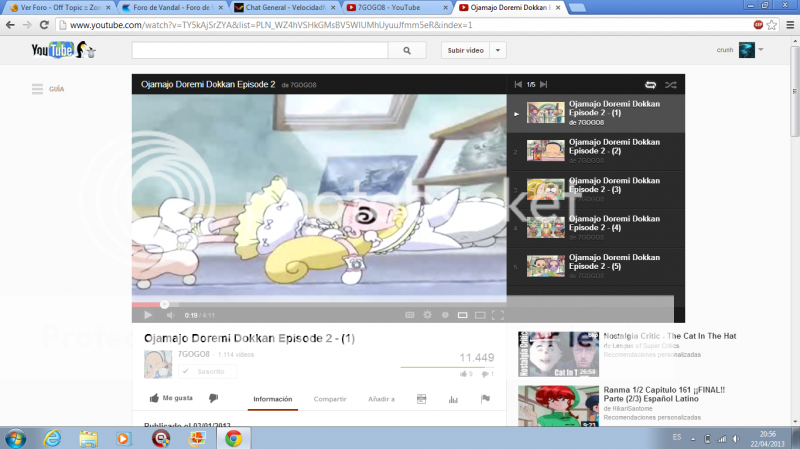Viewport: 800px width, 449px height.
Task: Go to previous playlist video
Action: pos(518,84)
